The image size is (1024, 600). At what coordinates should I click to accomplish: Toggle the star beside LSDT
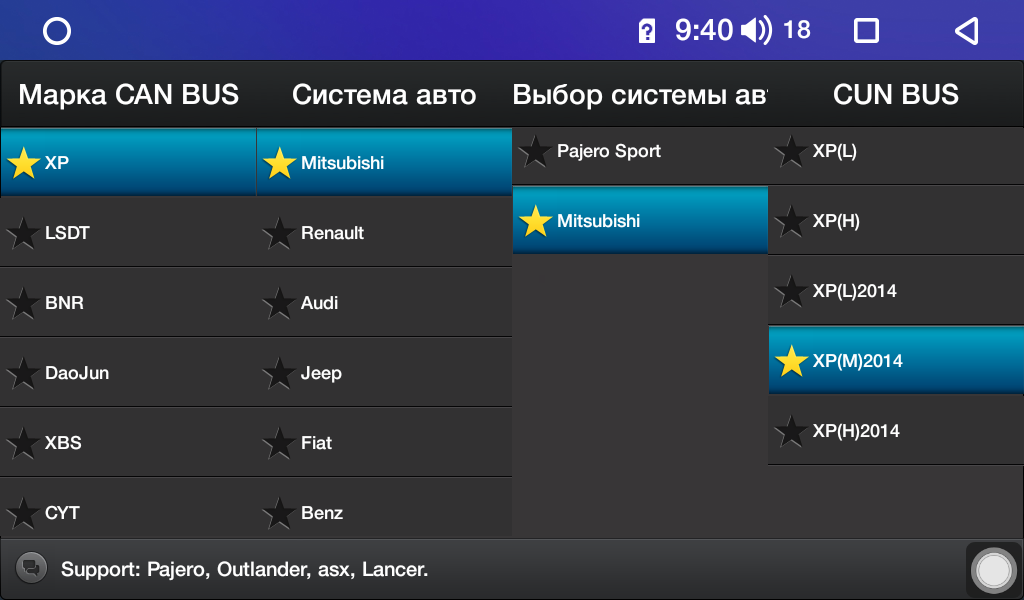[x=24, y=233]
